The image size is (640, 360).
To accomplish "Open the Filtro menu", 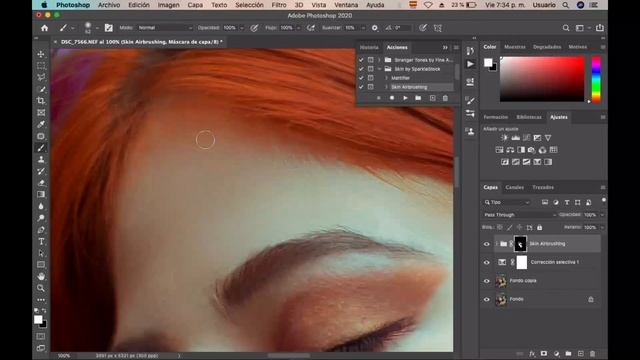I will pyautogui.click(x=279, y=5).
